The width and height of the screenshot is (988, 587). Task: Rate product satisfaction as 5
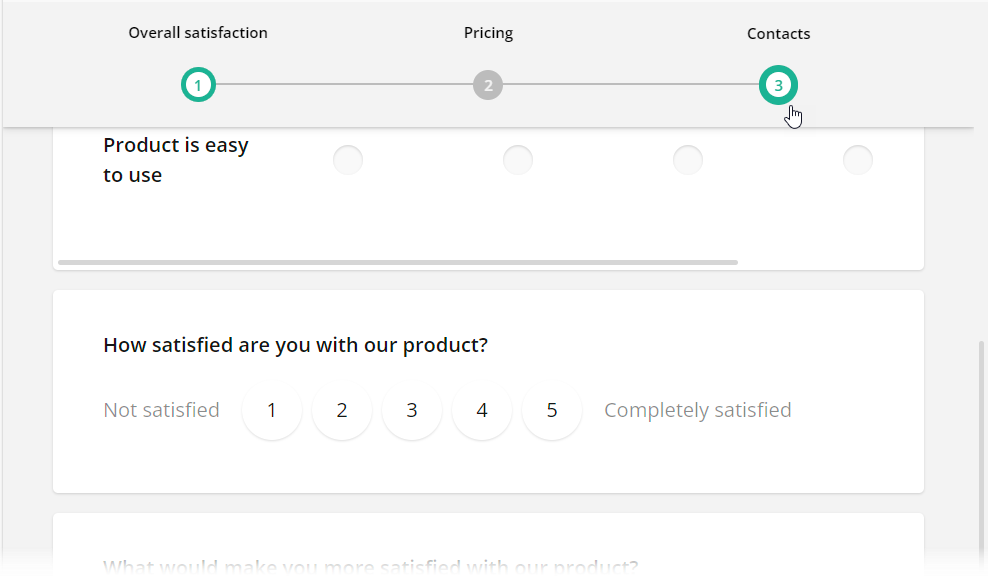[x=551, y=410]
